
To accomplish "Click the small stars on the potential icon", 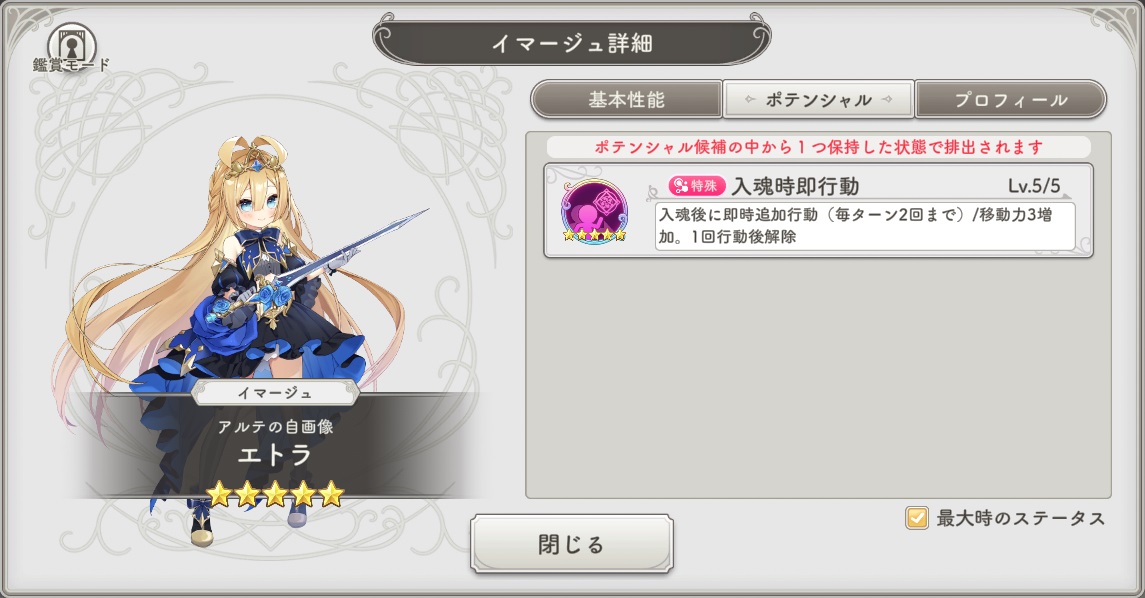I will tap(594, 235).
